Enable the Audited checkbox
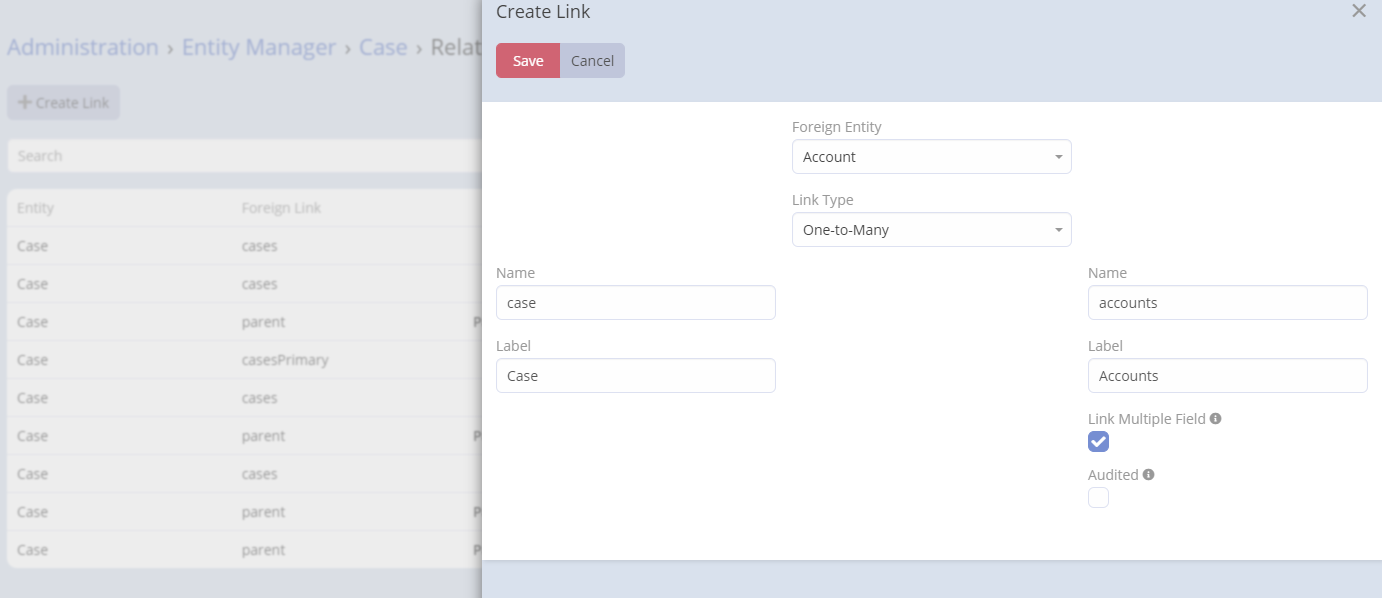This screenshot has width=1382, height=598. [x=1098, y=498]
